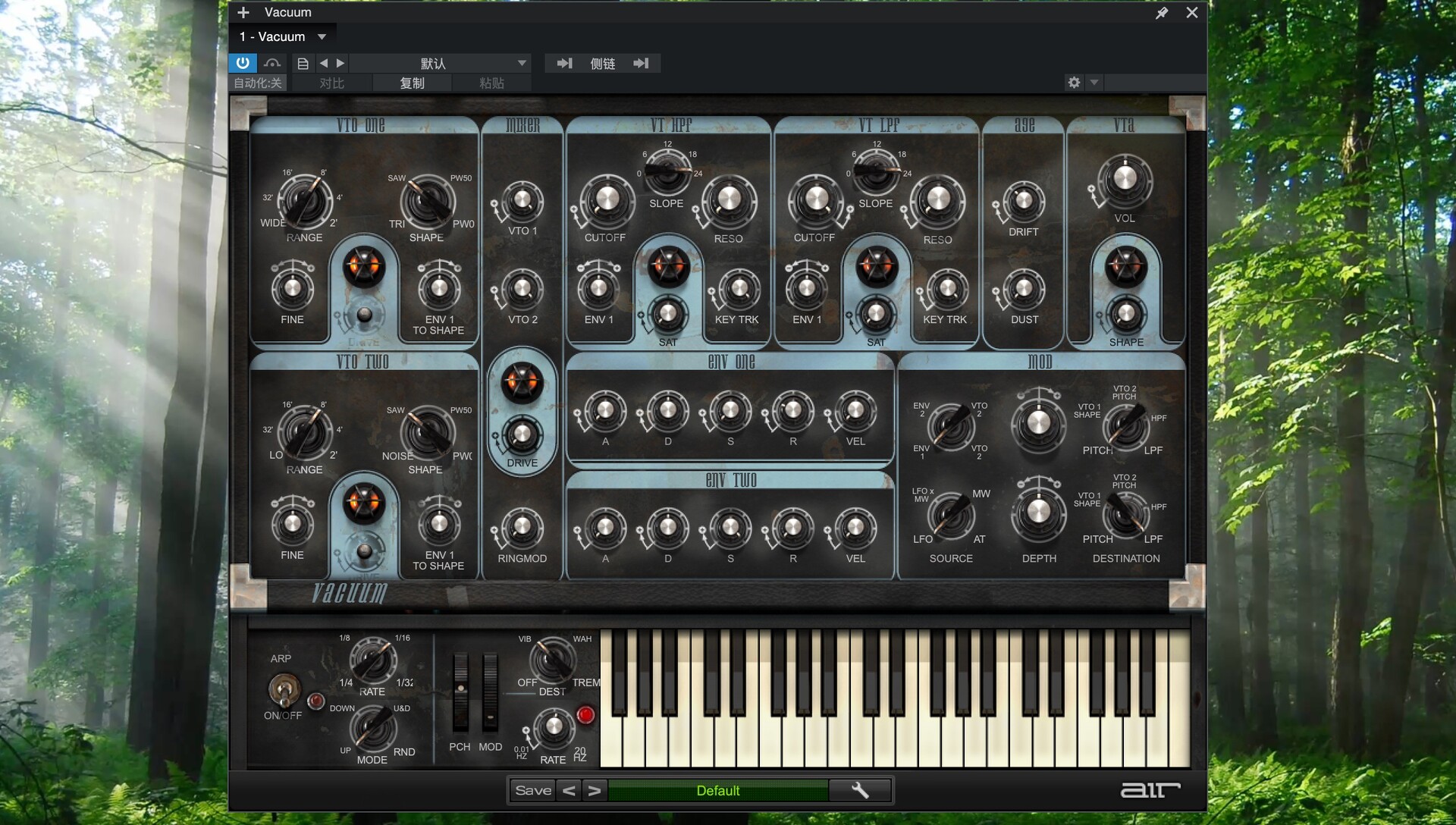Expand the arrow next to the gear icon
This screenshot has width=1456, height=825.
[x=1094, y=82]
